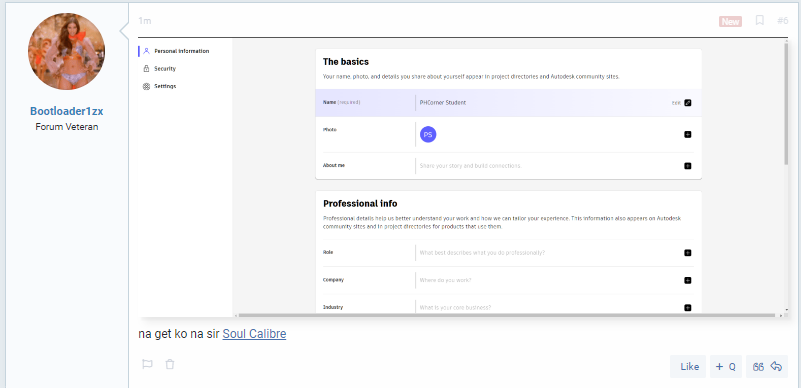Click the Industry core business field
Image resolution: width=801 pixels, height=388 pixels.
point(455,307)
